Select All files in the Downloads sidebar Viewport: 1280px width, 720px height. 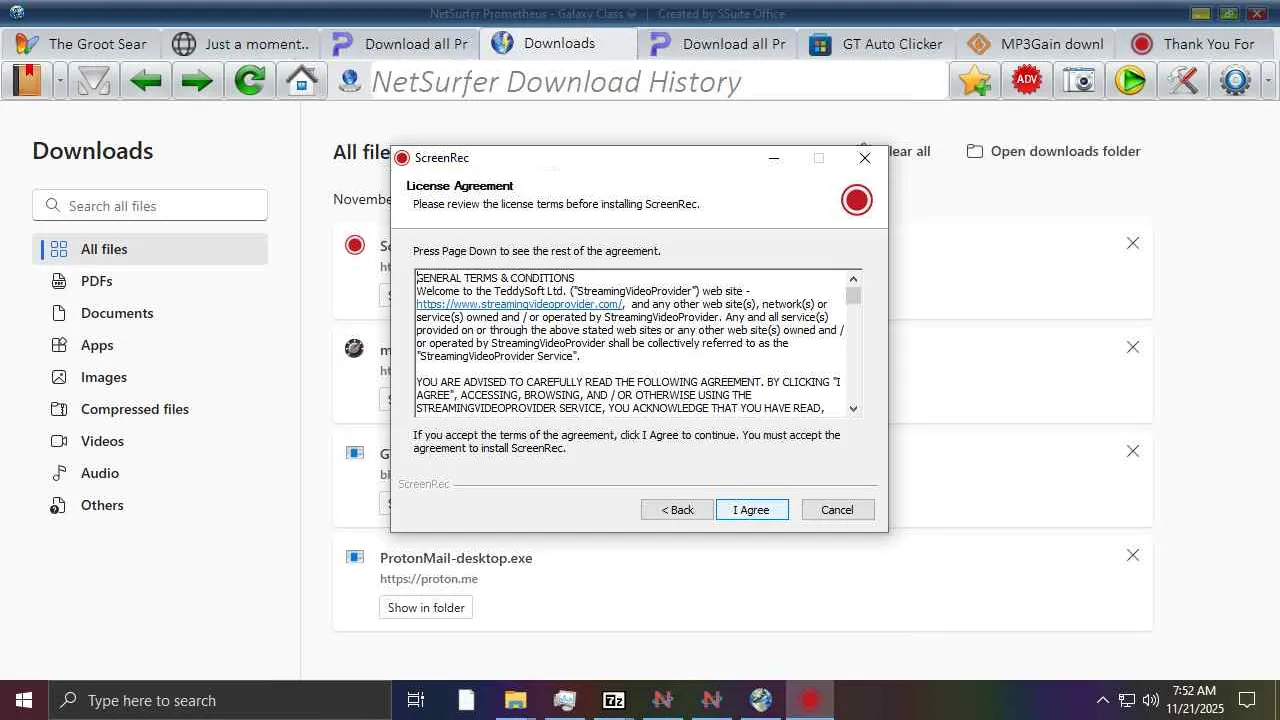click(150, 249)
